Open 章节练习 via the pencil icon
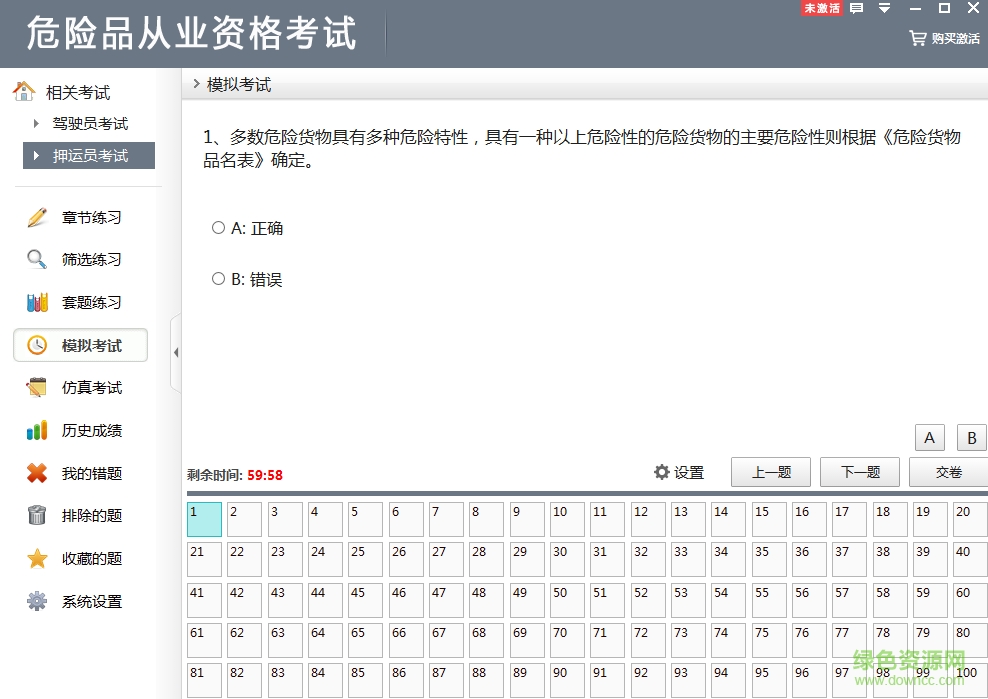The height and width of the screenshot is (699, 988). (x=36, y=216)
